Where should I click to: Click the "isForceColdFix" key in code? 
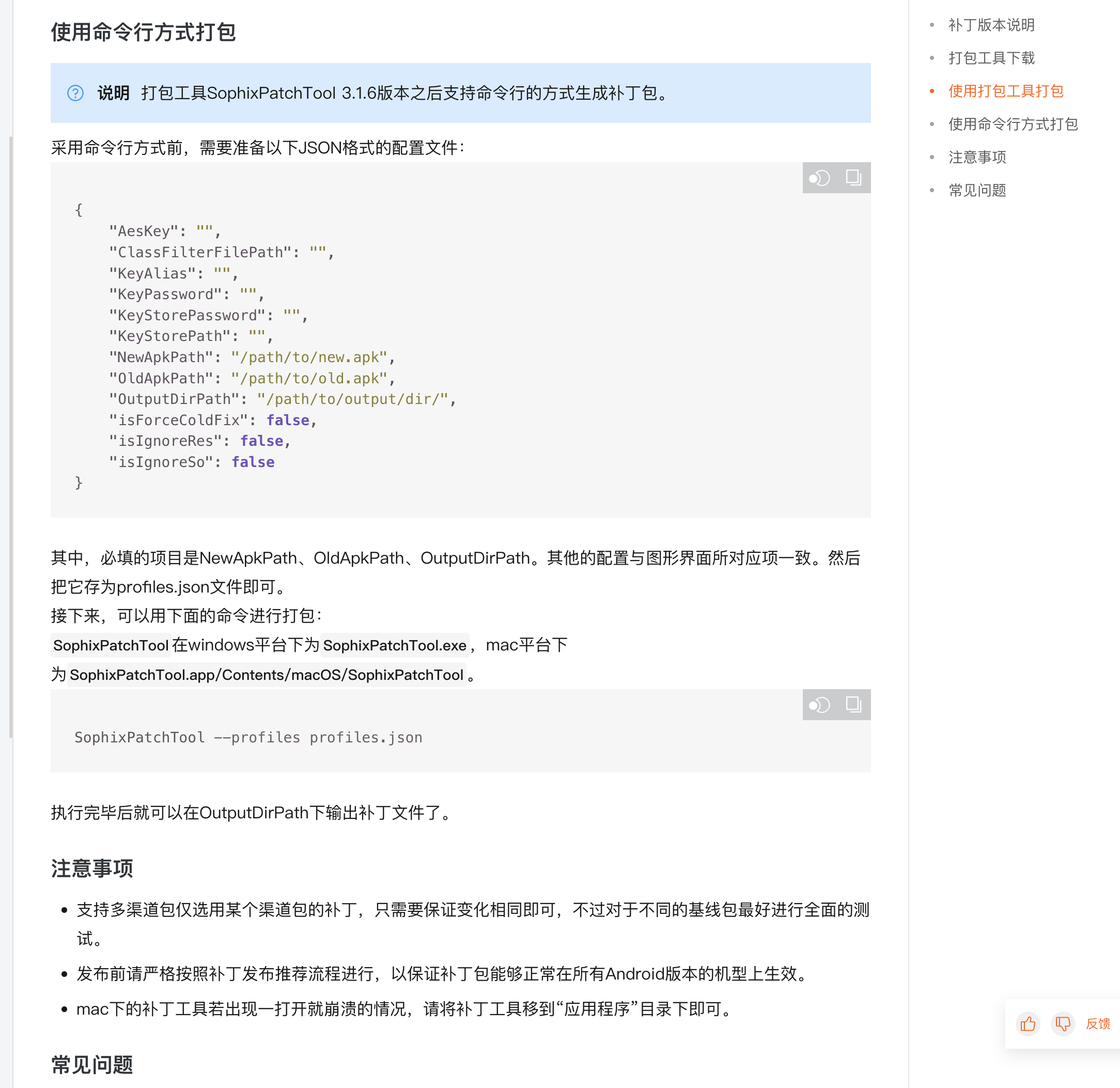179,420
